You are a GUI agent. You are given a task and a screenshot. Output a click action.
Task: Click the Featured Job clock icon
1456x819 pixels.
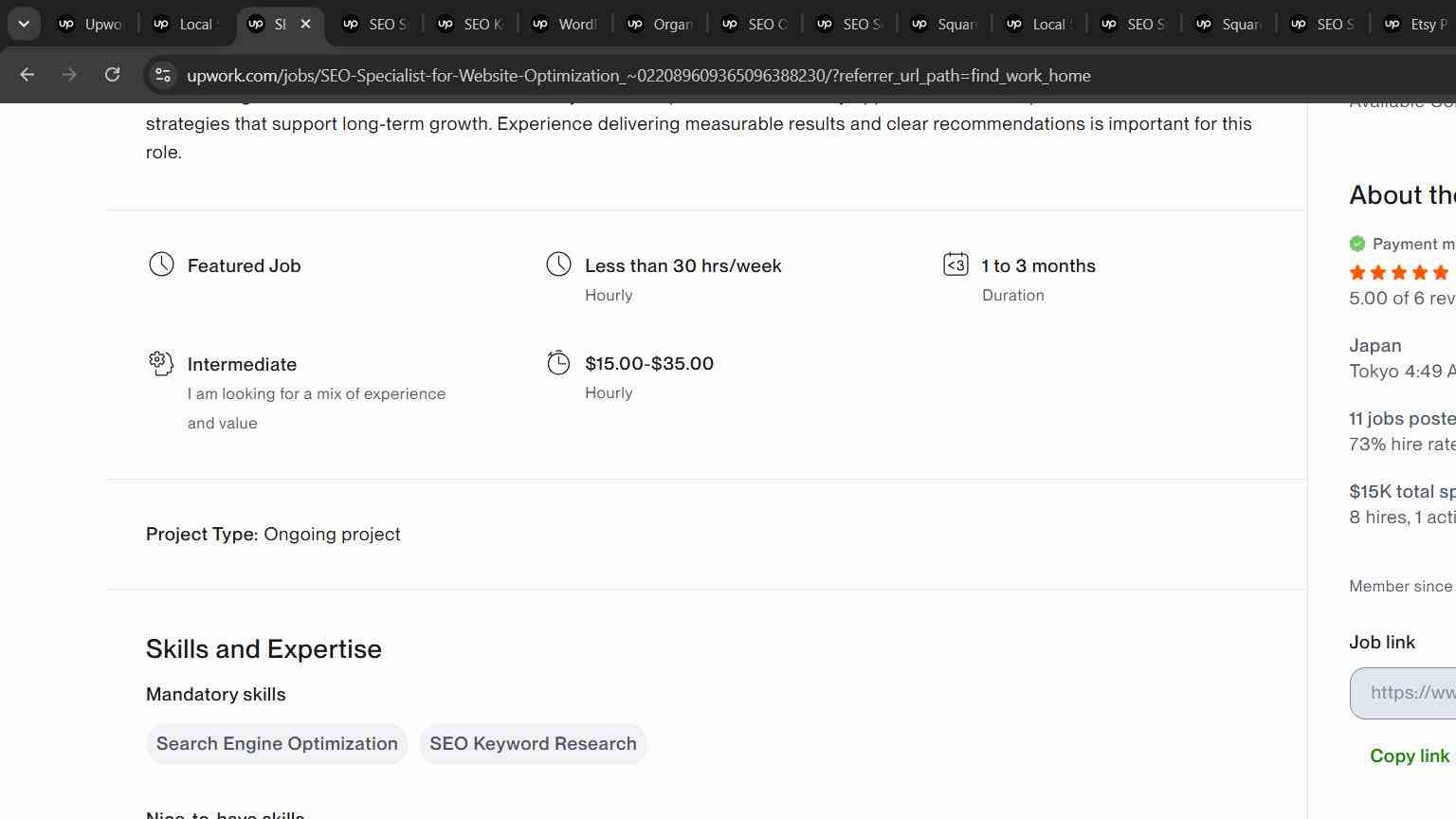pos(161,264)
